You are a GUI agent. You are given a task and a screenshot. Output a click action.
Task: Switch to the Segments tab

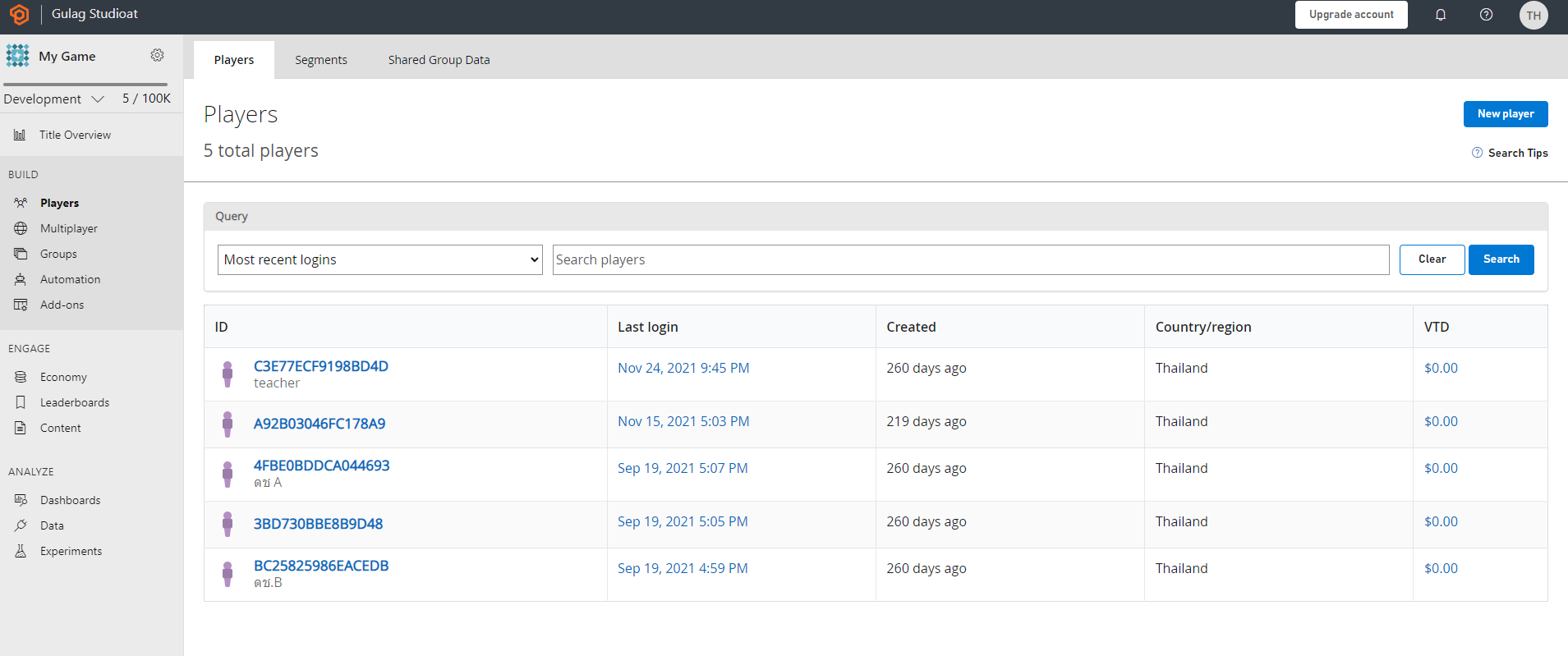tap(320, 60)
